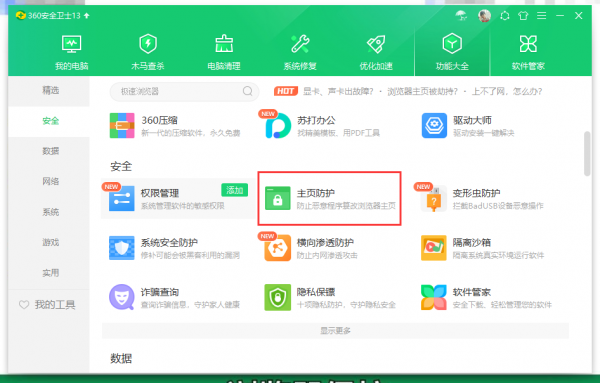The width and height of the screenshot is (600, 383).
Task: Open the 显卡、声卡出故障? link
Action: [x=338, y=91]
